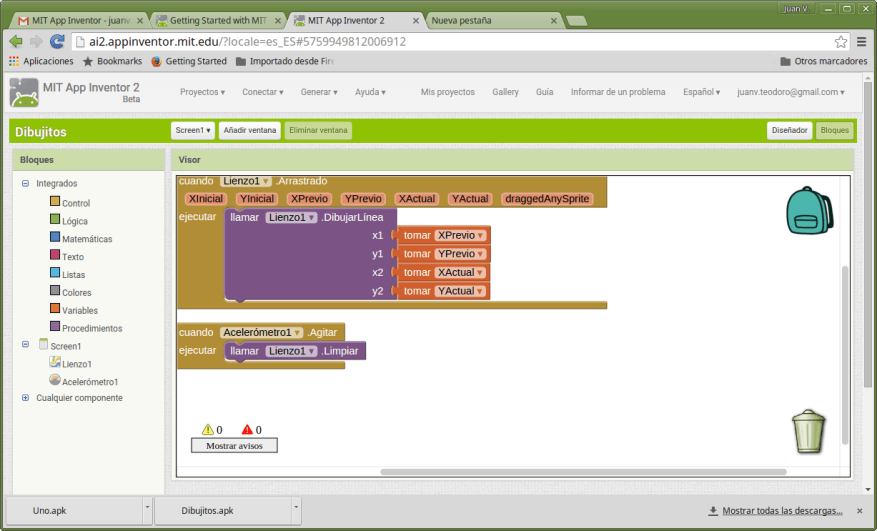
Task: Click the MIT App Inventor Android logo
Action: (x=24, y=93)
